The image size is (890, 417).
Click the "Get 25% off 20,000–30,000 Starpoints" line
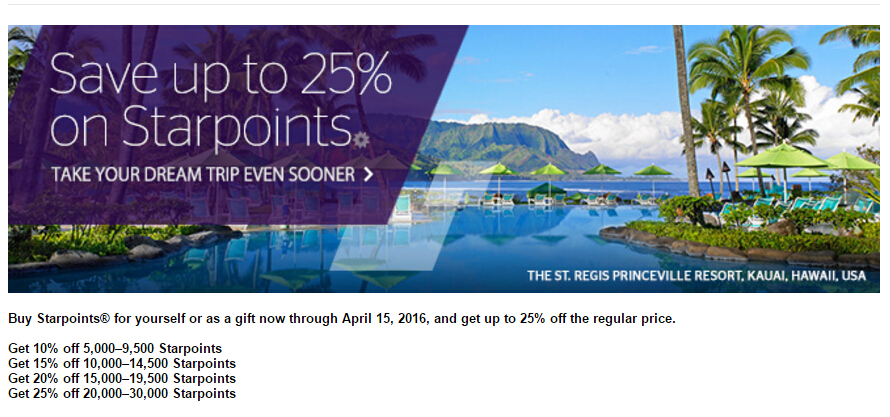point(122,394)
